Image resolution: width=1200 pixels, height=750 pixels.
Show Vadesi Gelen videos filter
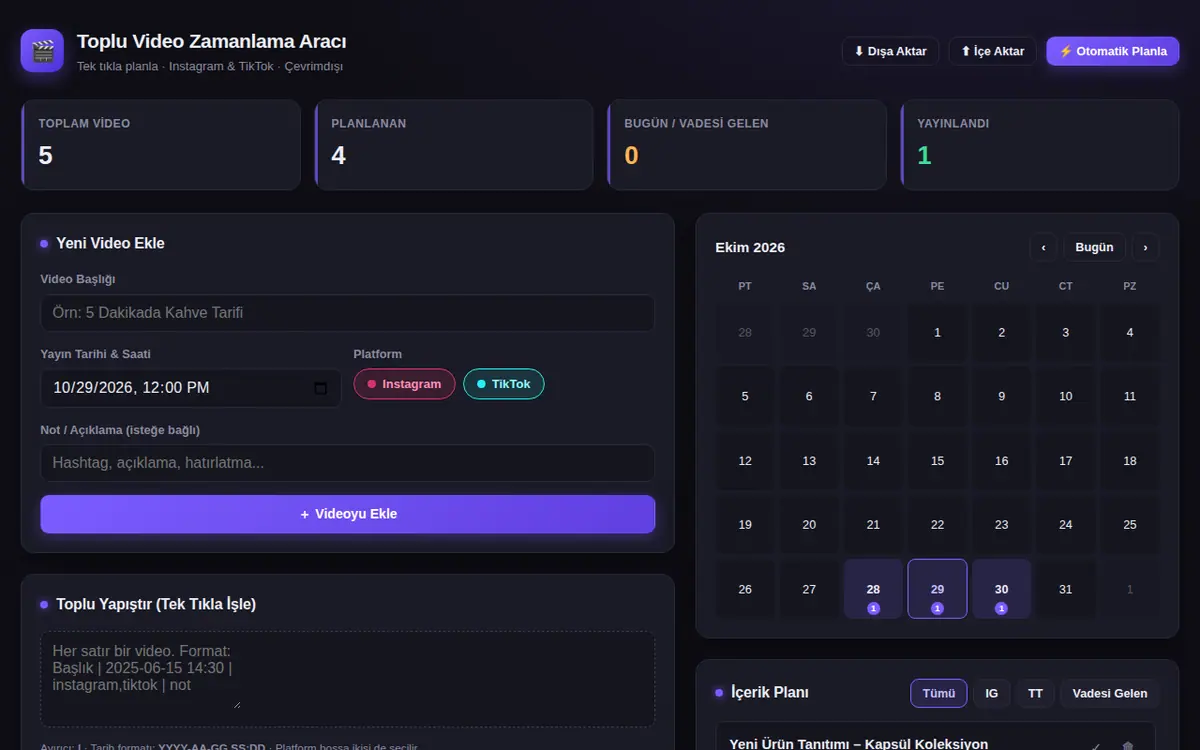(1110, 693)
